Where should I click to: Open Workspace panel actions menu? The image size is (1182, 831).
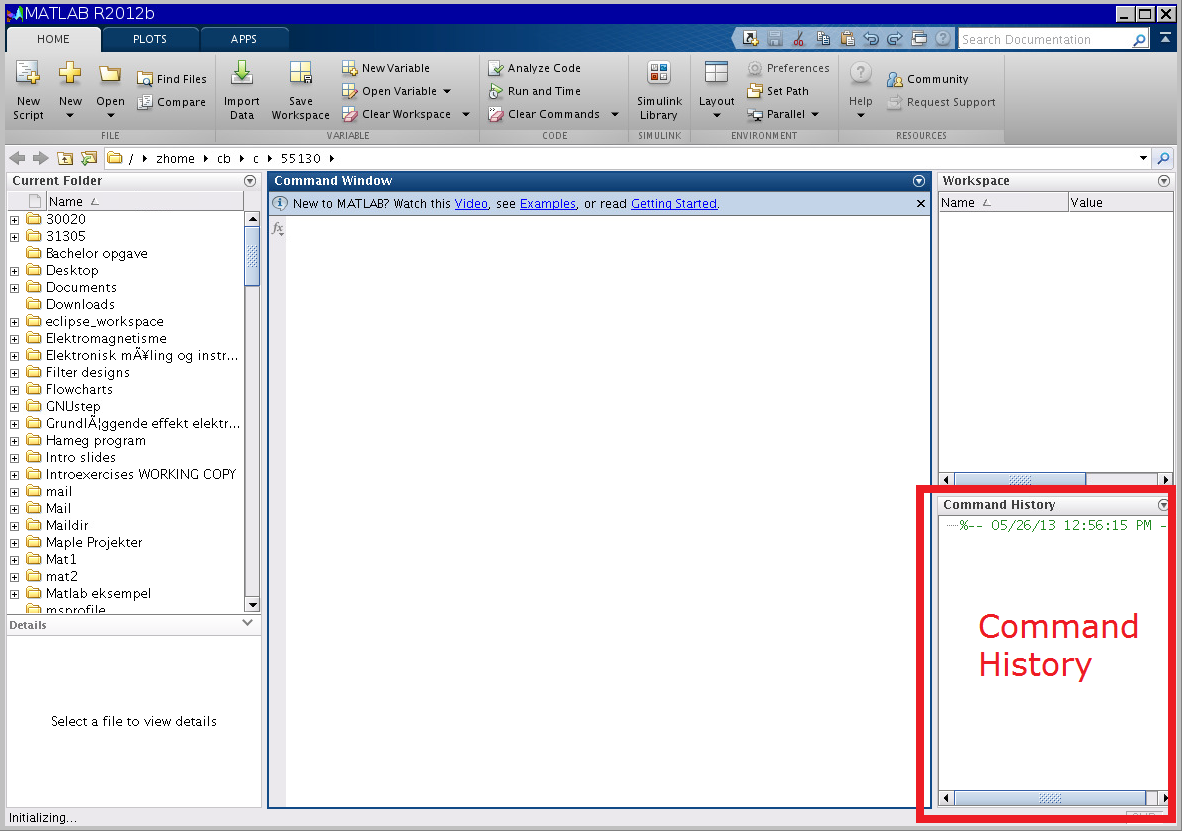(x=1164, y=181)
